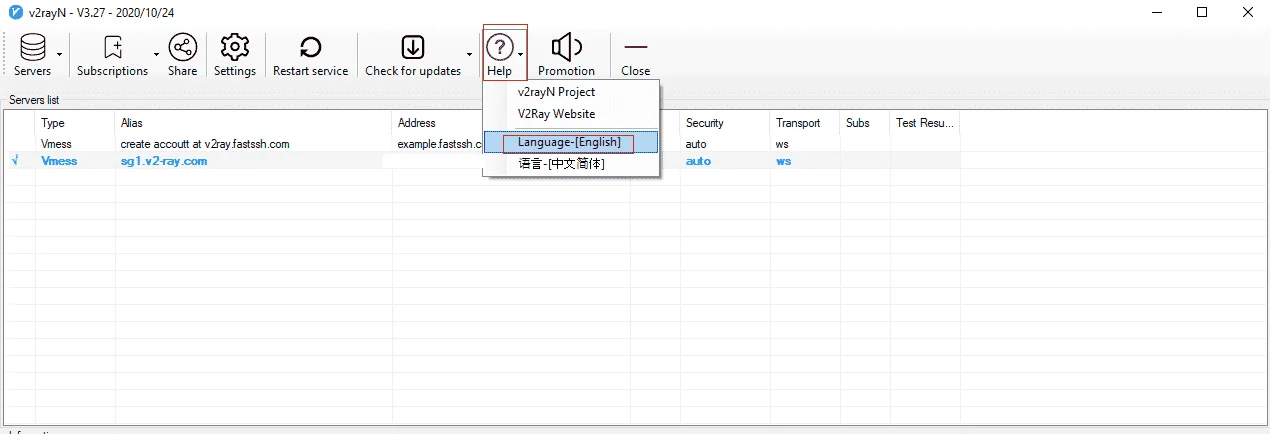Maximize the v2rayN window
Screen dimensions: 1270x434
(x=1202, y=12)
